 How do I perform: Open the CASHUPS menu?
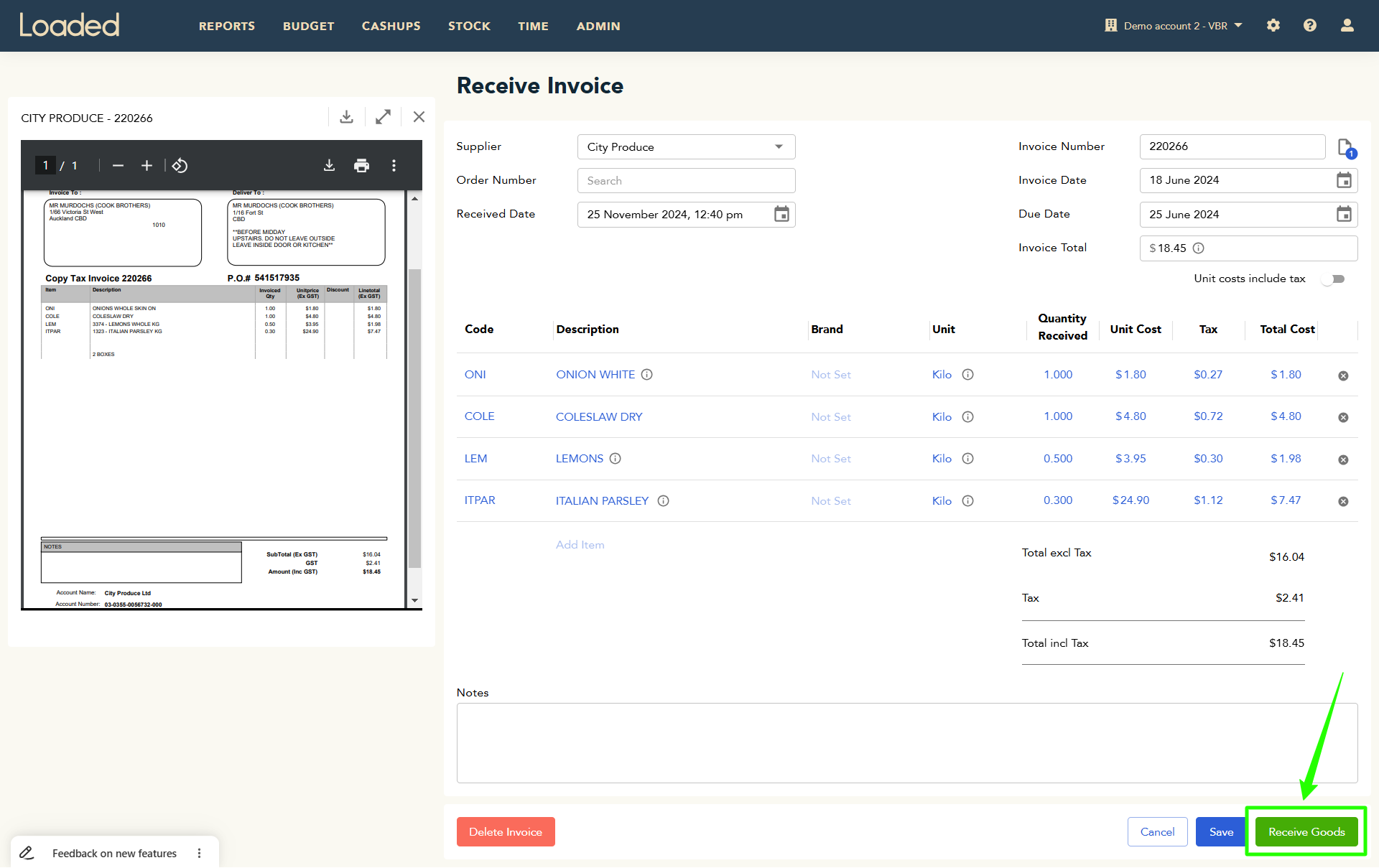pyautogui.click(x=391, y=26)
